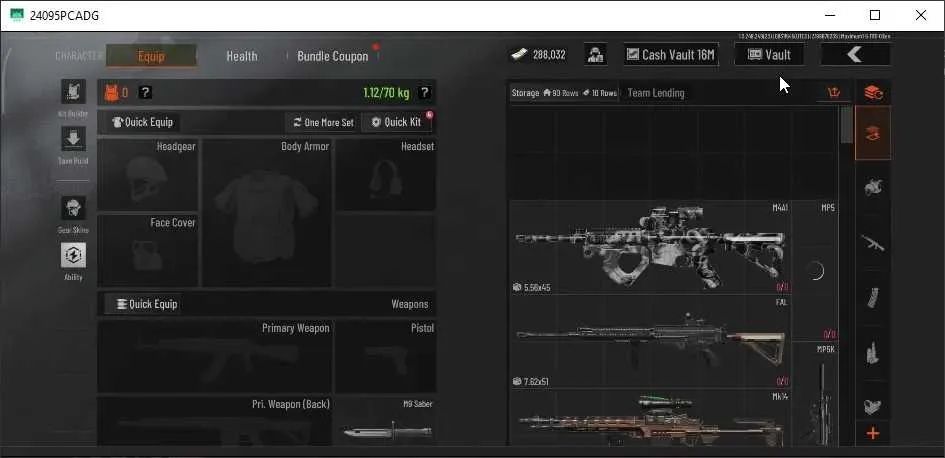Open the Team Lending tab

tap(656, 93)
